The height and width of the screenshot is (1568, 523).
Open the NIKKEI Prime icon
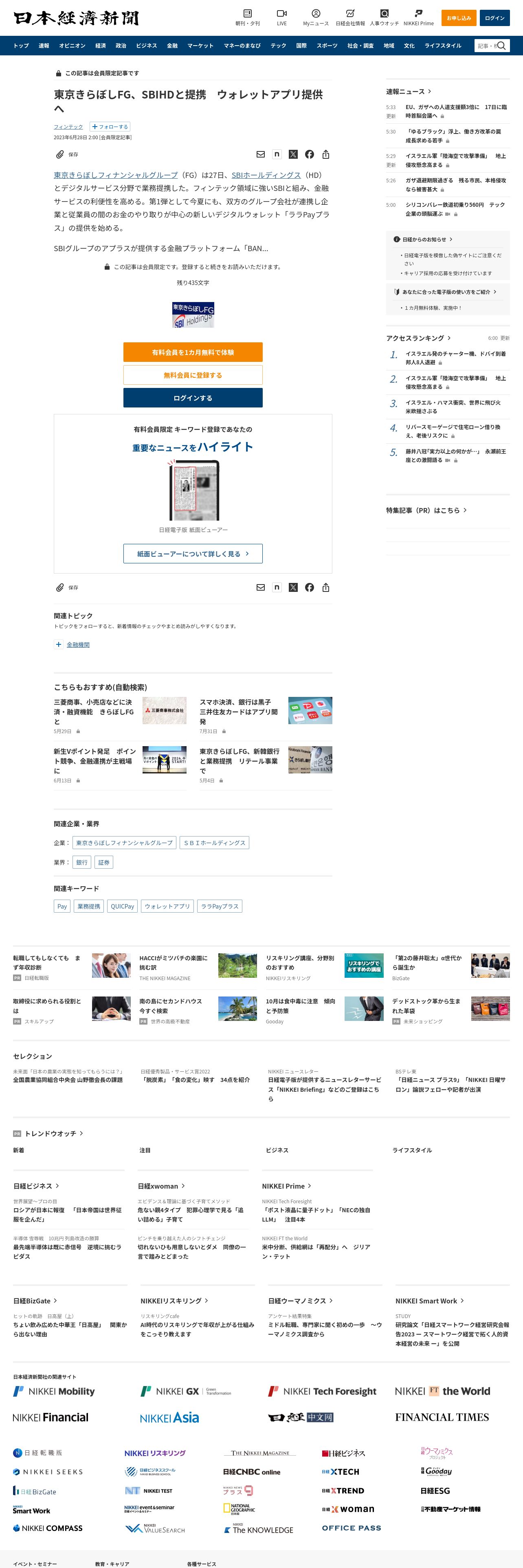(x=418, y=13)
